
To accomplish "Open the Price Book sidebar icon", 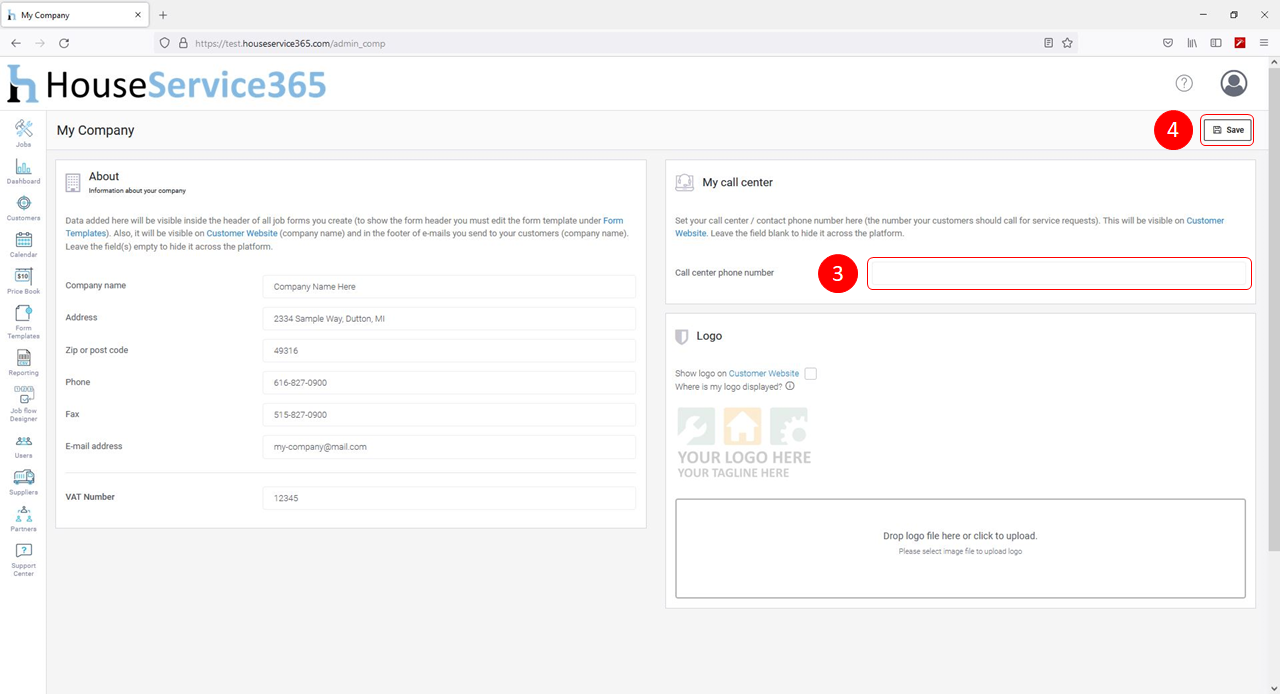I will (x=23, y=281).
